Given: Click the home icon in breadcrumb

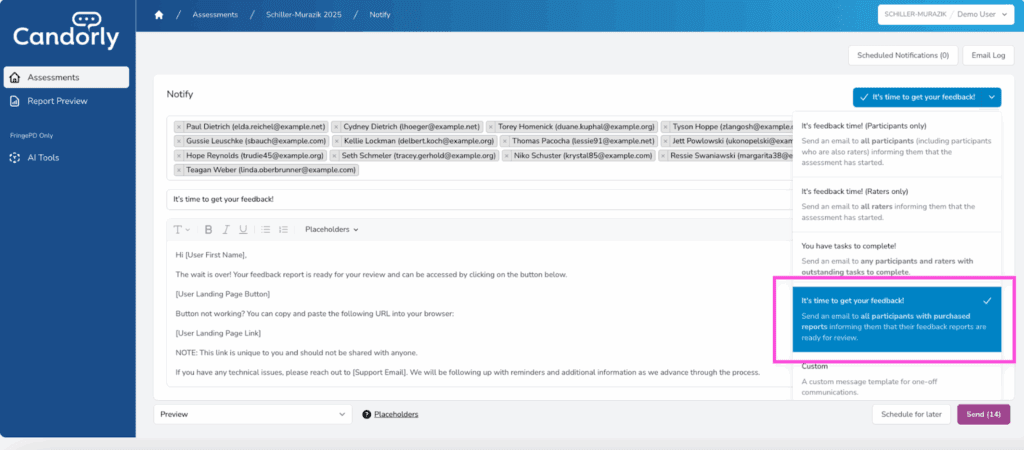Looking at the screenshot, I should pyautogui.click(x=158, y=15).
